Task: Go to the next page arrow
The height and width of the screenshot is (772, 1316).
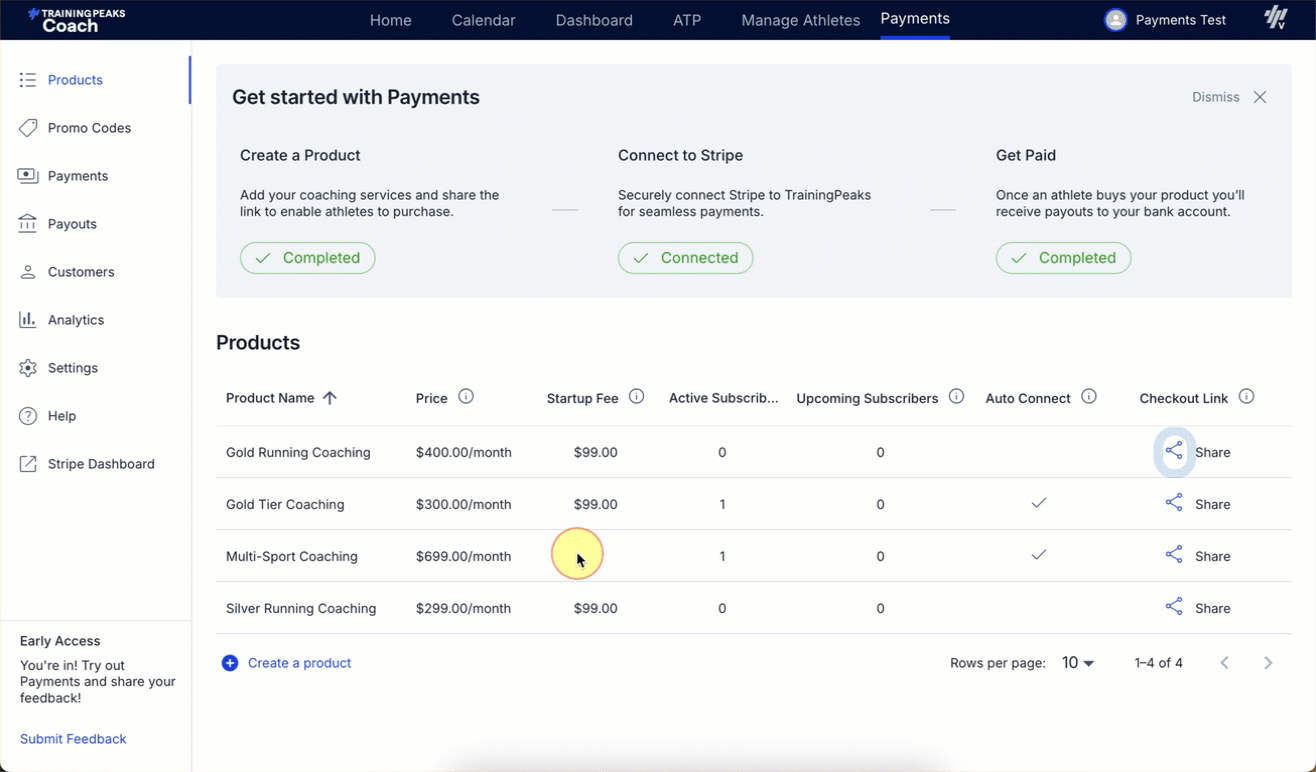Action: tap(1268, 663)
